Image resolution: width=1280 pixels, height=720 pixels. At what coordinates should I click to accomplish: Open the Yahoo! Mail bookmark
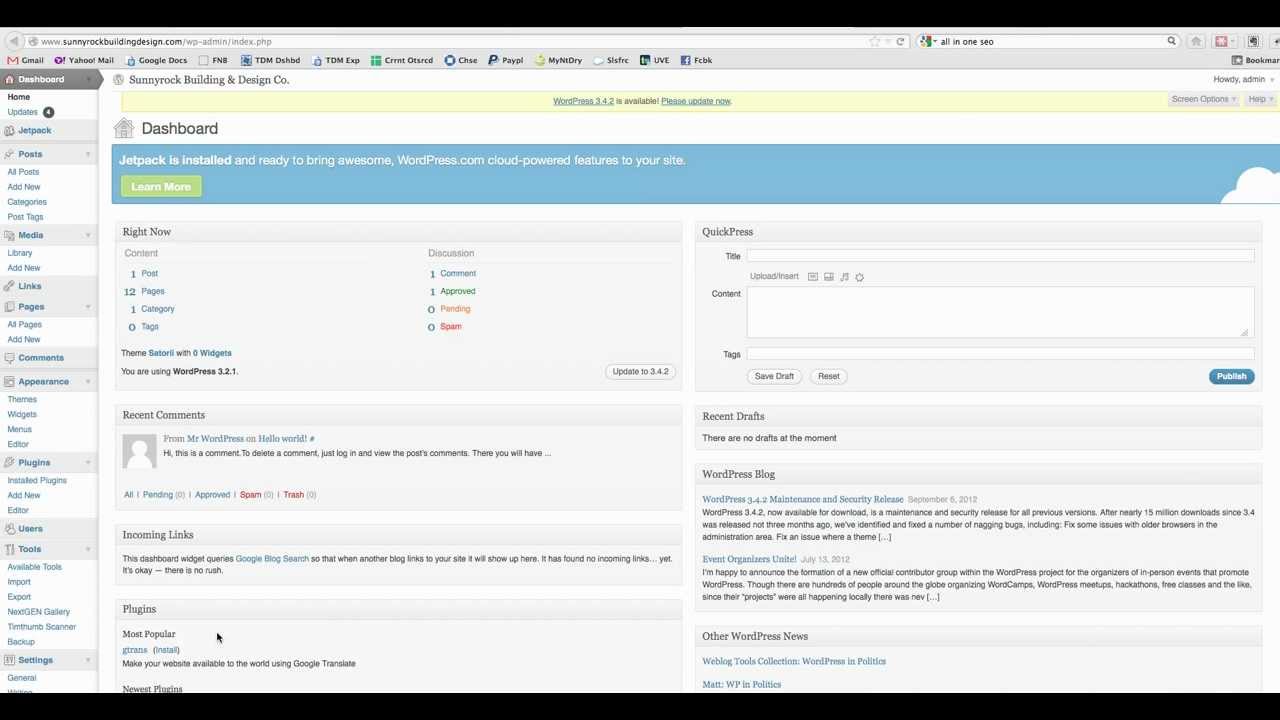click(x=84, y=60)
